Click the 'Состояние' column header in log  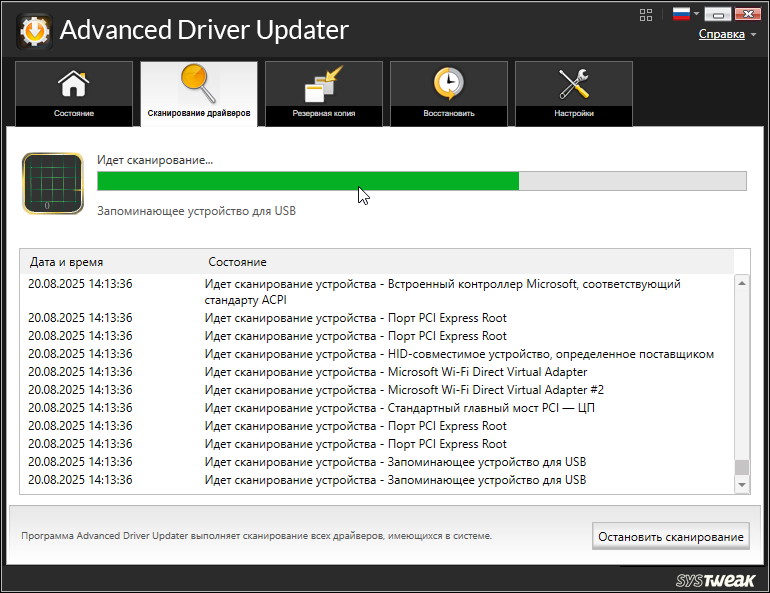click(237, 262)
